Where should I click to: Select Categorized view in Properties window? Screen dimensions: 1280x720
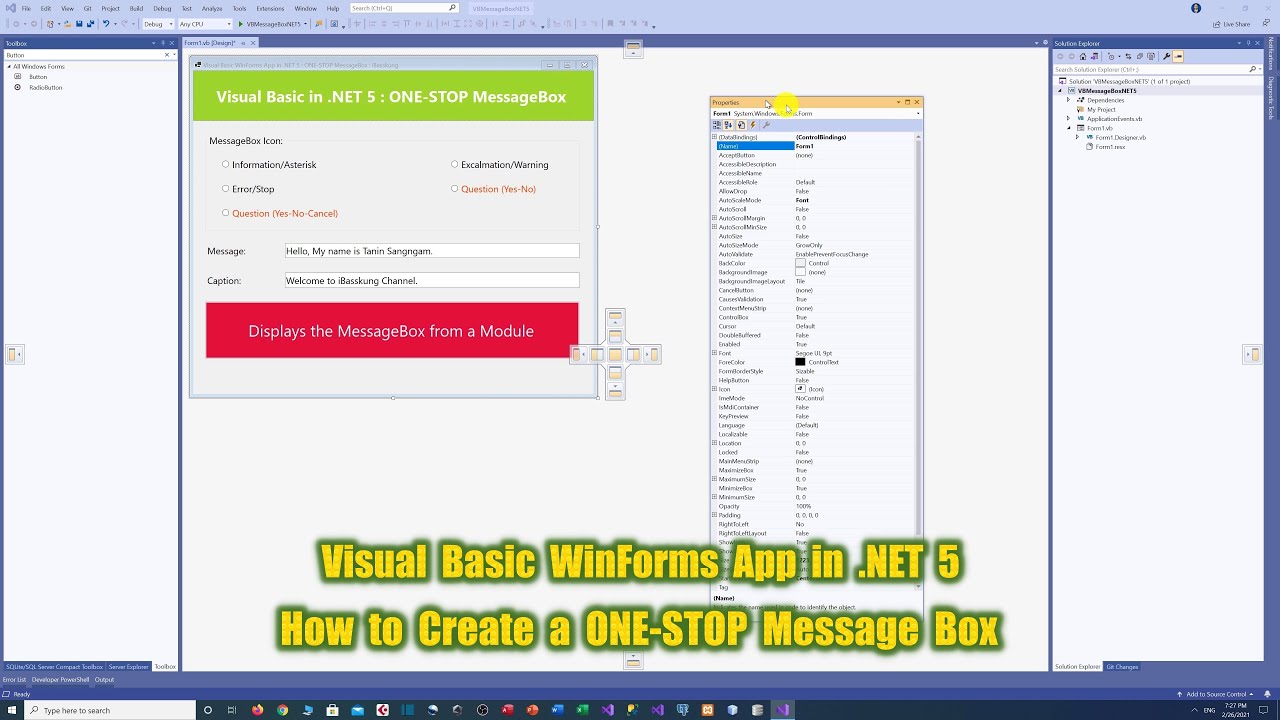tap(717, 125)
